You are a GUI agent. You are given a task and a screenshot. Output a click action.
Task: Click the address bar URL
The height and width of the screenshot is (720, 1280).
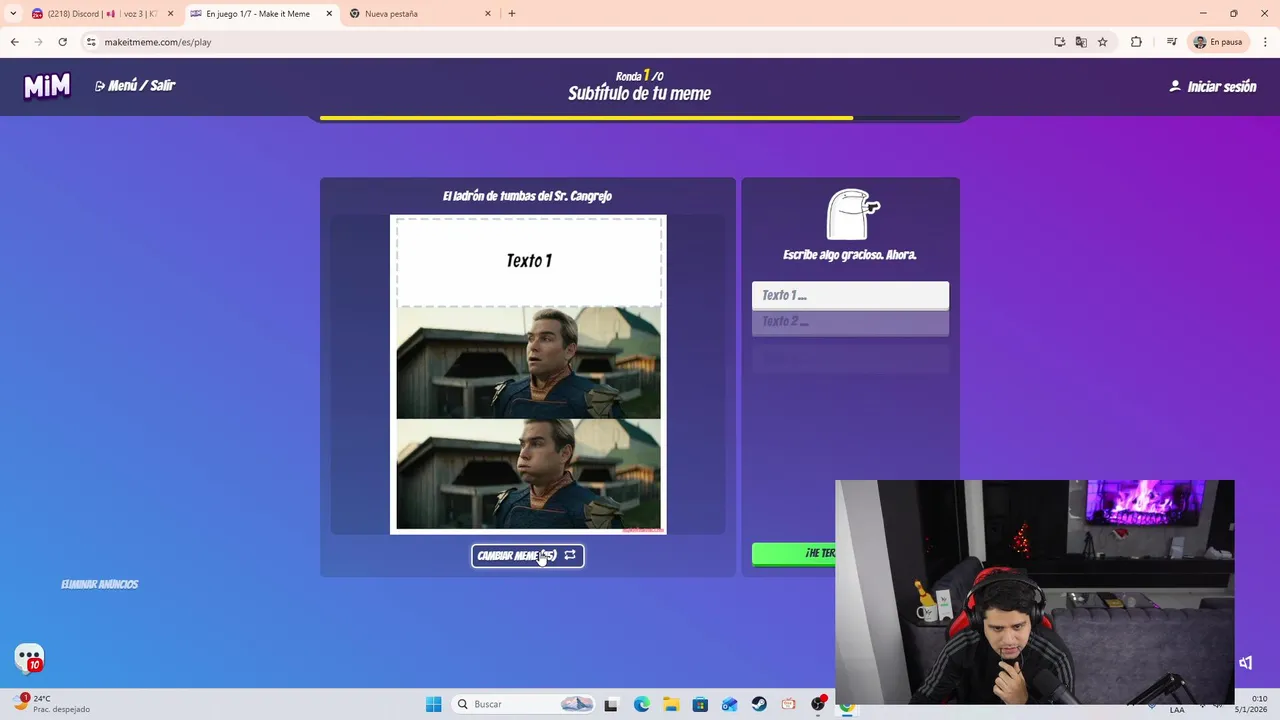pos(158,42)
